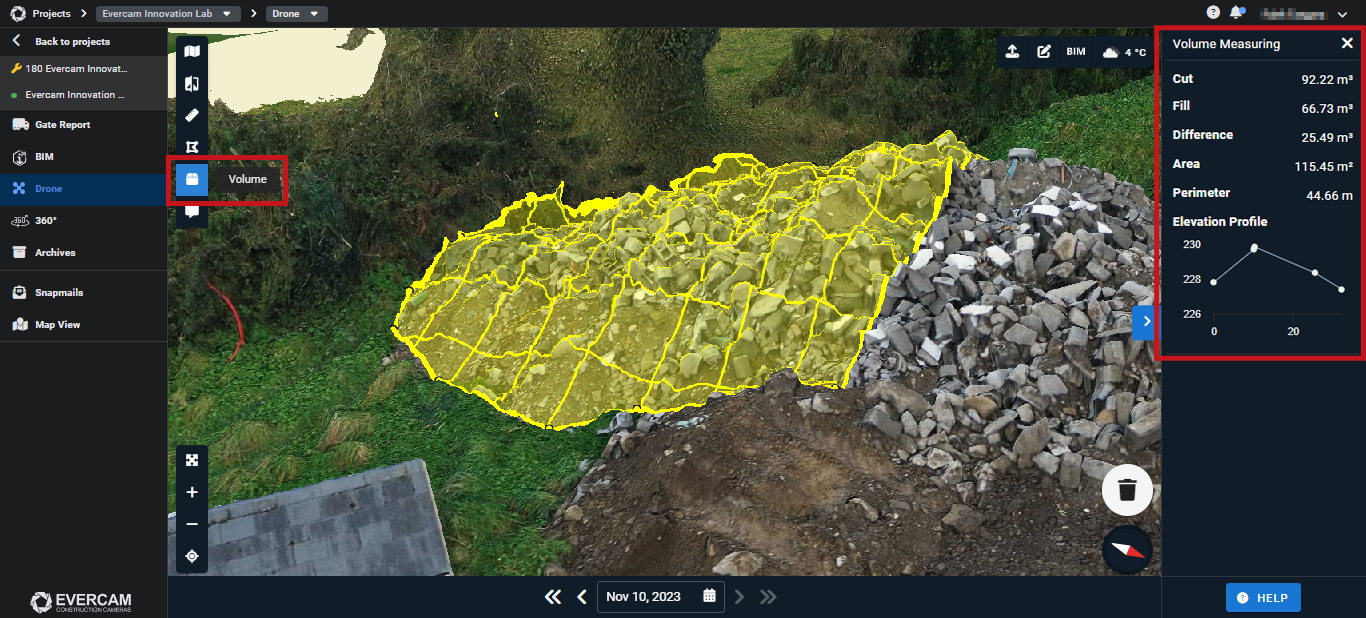The width and height of the screenshot is (1366, 618).
Task: Click the Difference value 25.49 m³
Action: pos(1327,137)
